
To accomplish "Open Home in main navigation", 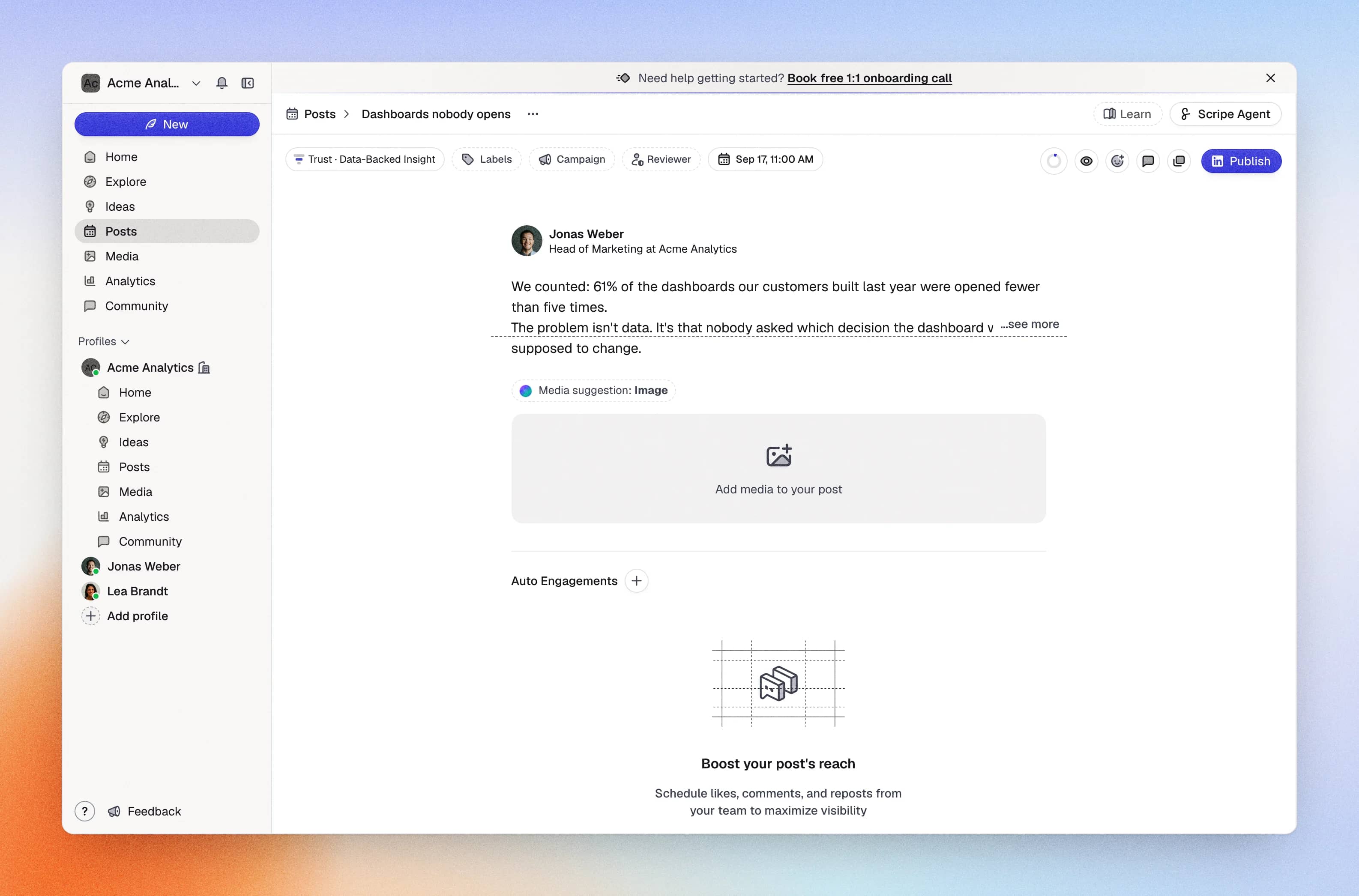I will pos(167,157).
